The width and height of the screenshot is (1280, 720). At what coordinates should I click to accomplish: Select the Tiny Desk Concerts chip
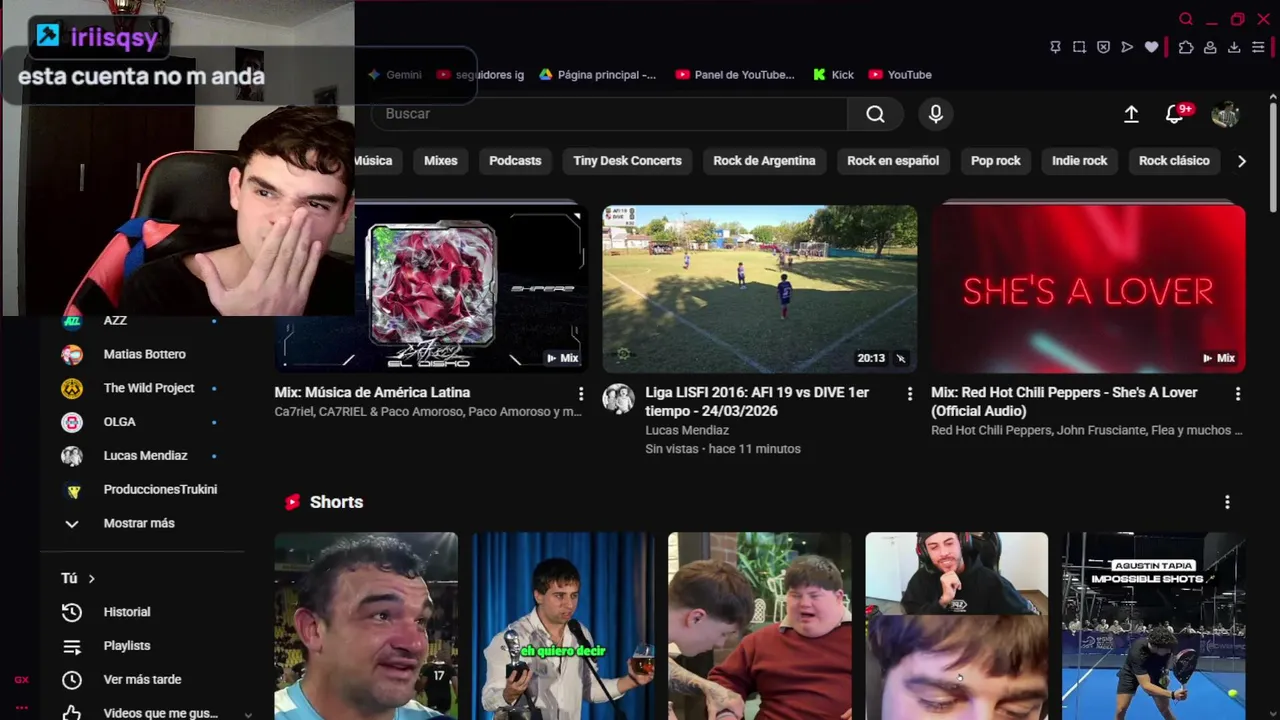click(x=627, y=161)
